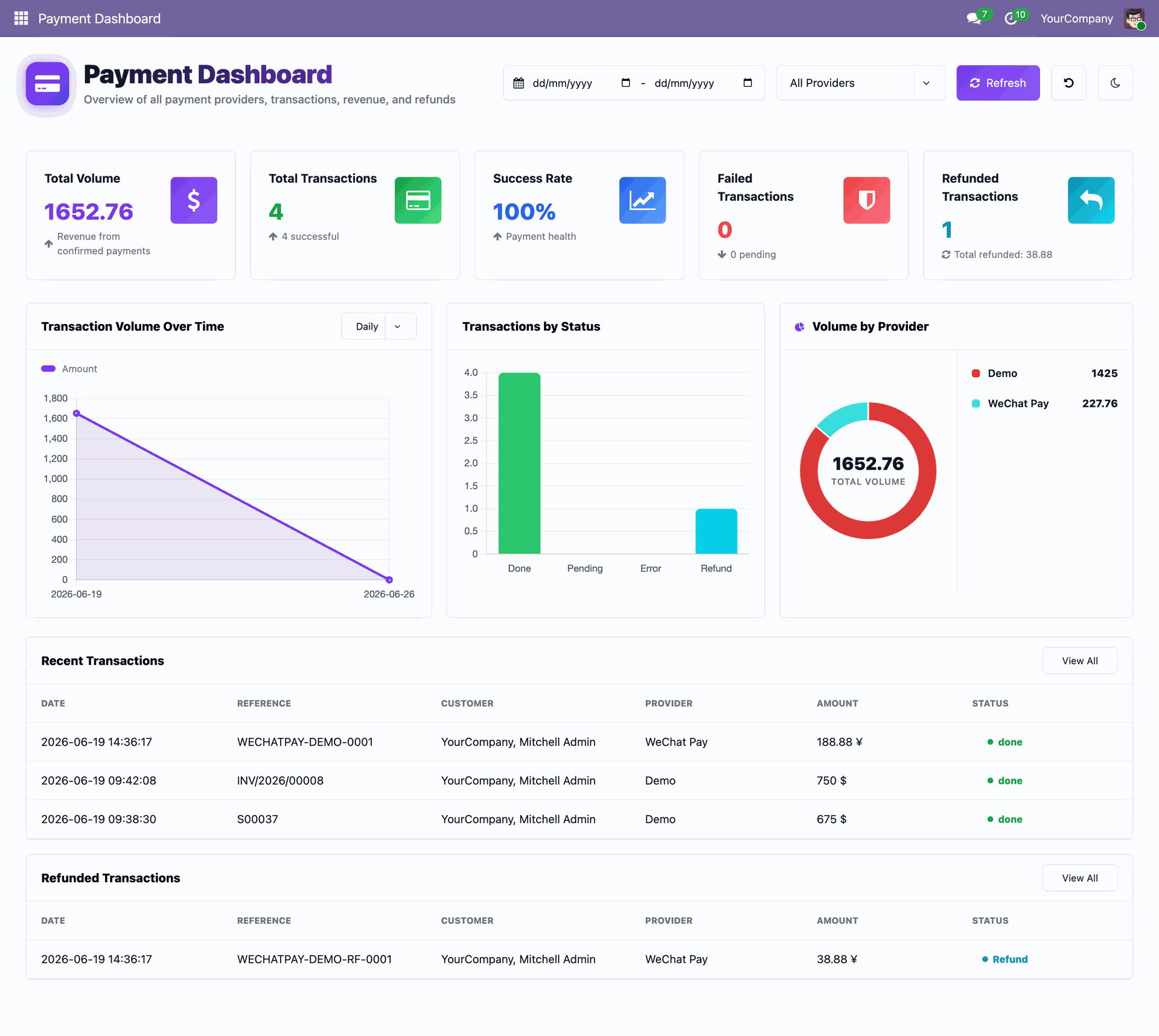Click the Refunded Transactions reply arrow icon
The height and width of the screenshot is (1036, 1159).
(1091, 200)
